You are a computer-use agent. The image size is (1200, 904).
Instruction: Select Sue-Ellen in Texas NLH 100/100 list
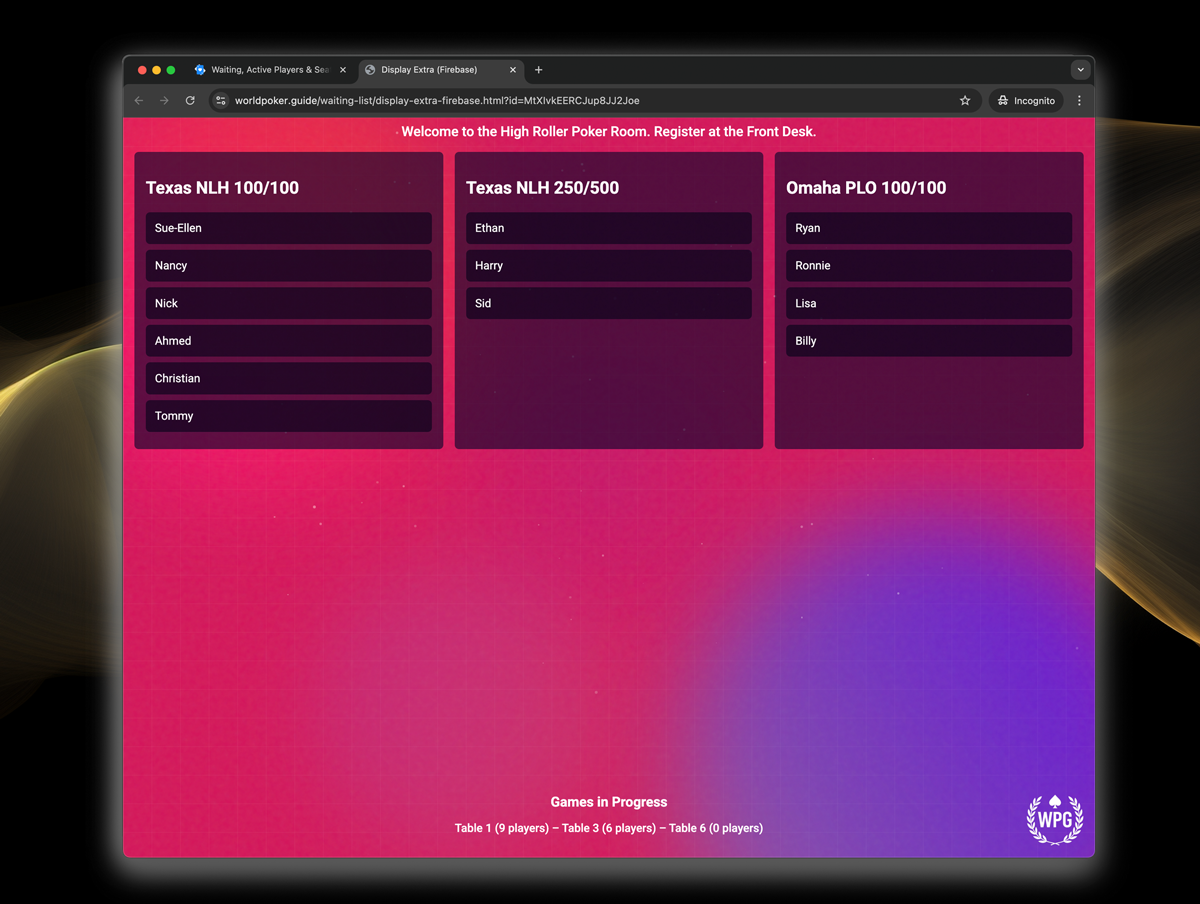288,228
